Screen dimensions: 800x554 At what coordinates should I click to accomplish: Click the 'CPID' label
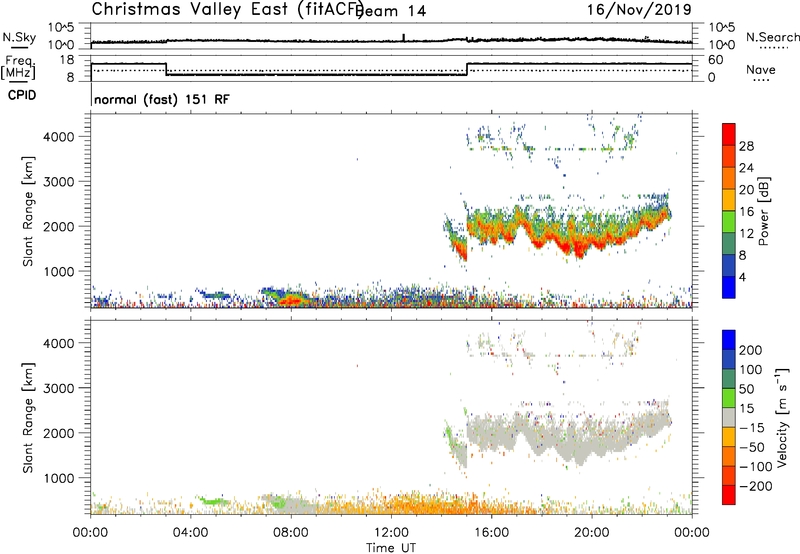coord(22,95)
